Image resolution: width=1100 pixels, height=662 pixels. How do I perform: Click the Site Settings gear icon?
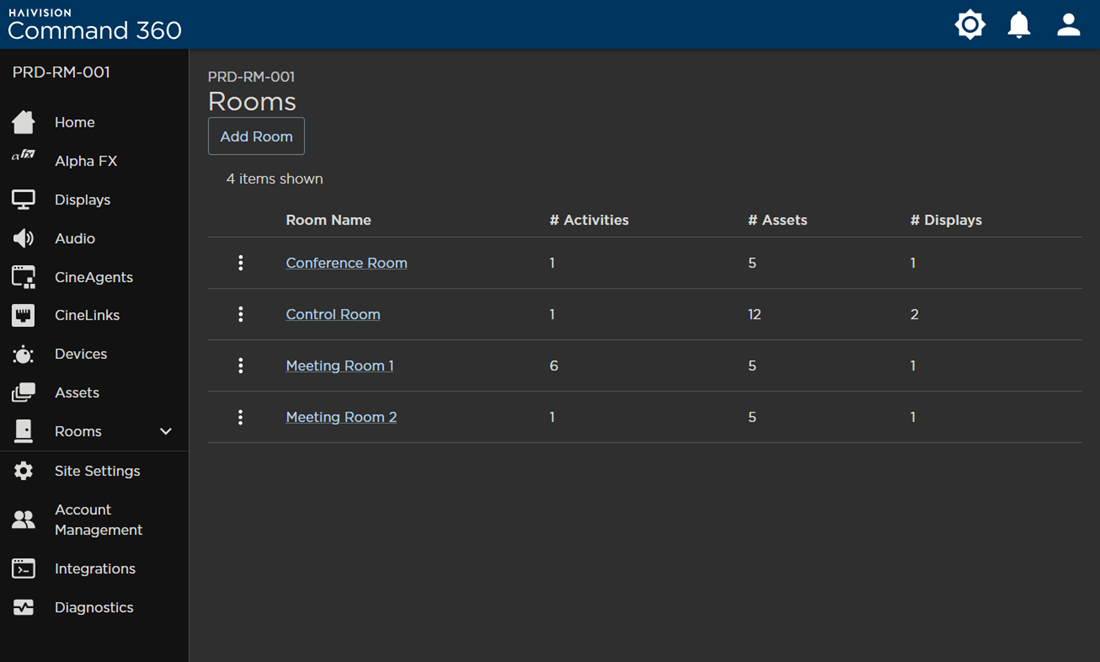click(23, 471)
